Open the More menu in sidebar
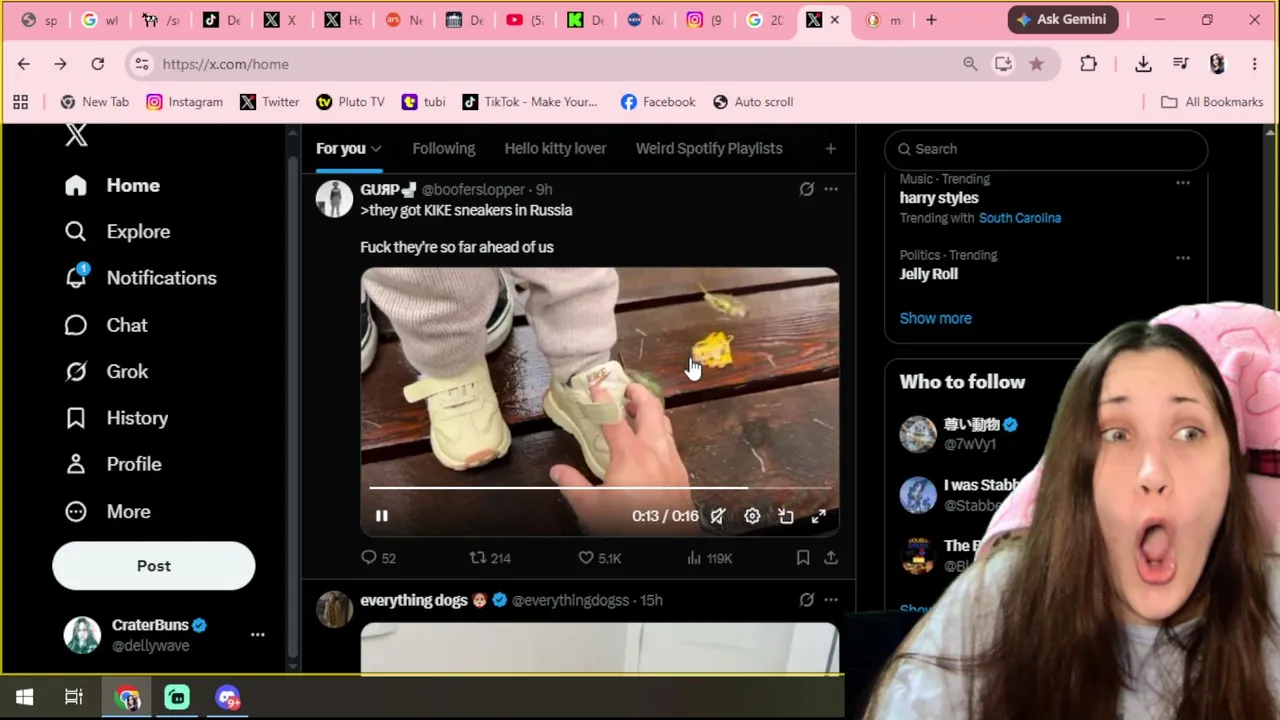Image resolution: width=1280 pixels, height=720 pixels. [107, 511]
